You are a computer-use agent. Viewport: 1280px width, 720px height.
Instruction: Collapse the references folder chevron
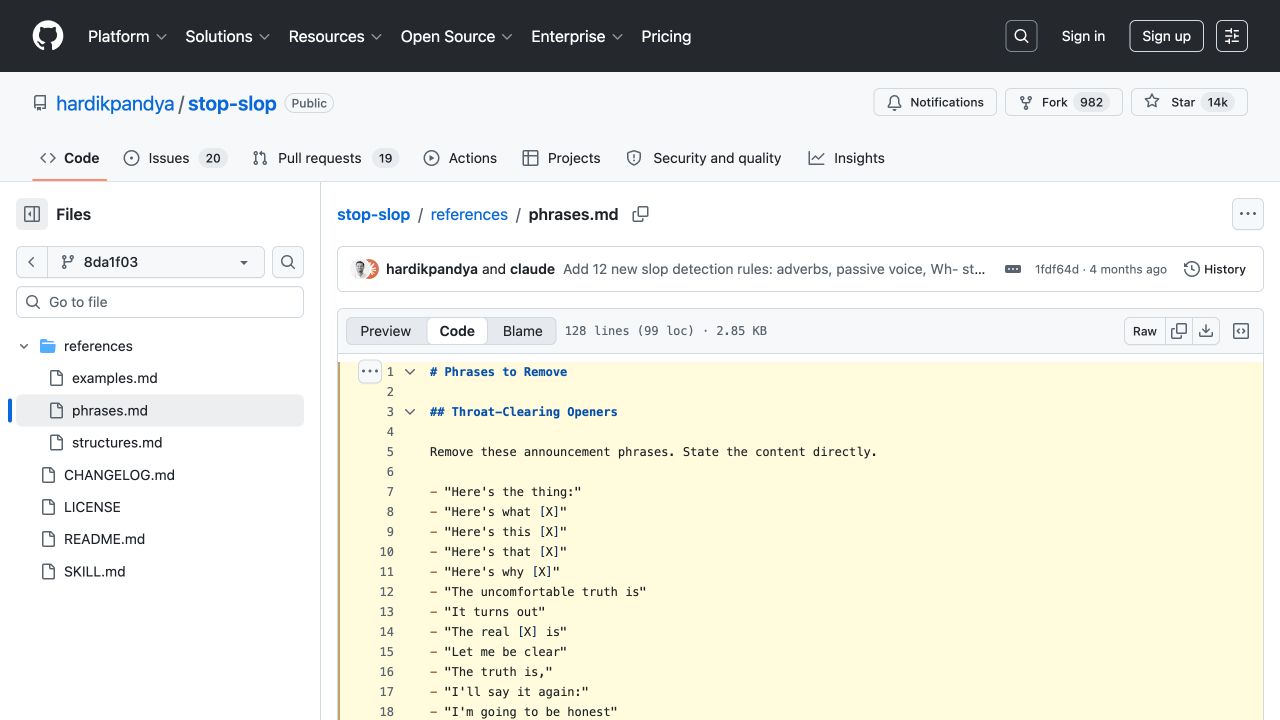pos(25,346)
